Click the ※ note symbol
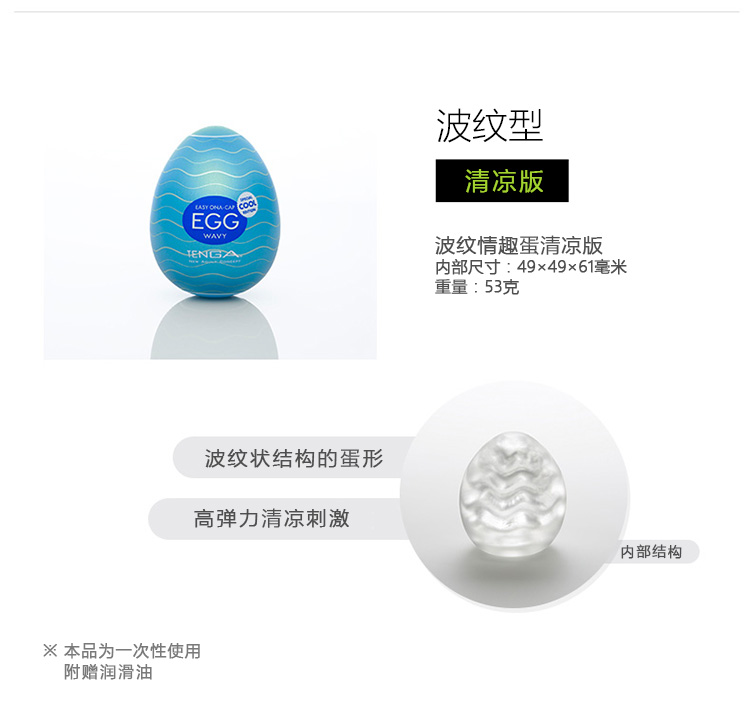 coord(50,650)
